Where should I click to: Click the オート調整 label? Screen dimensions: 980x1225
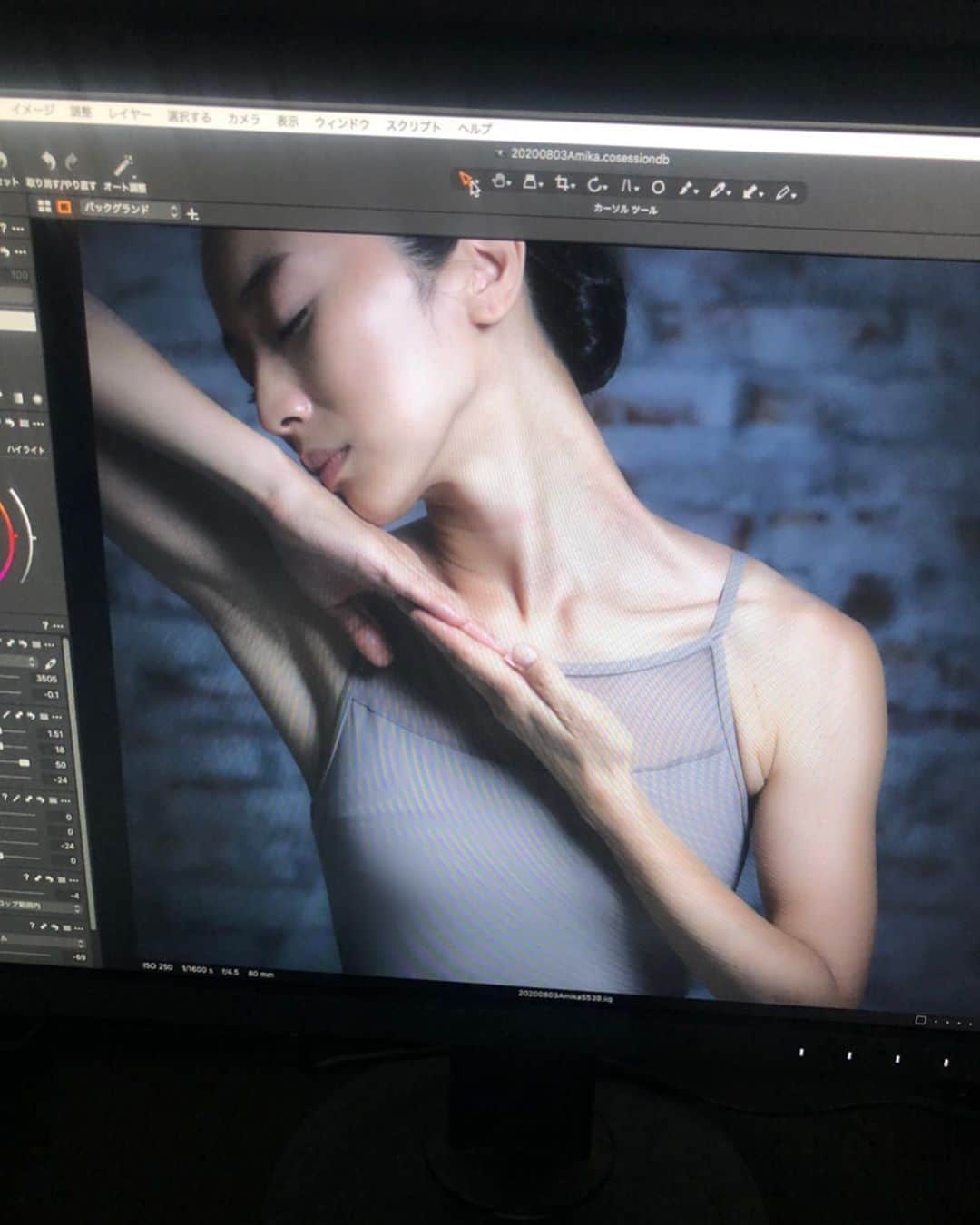tap(124, 187)
